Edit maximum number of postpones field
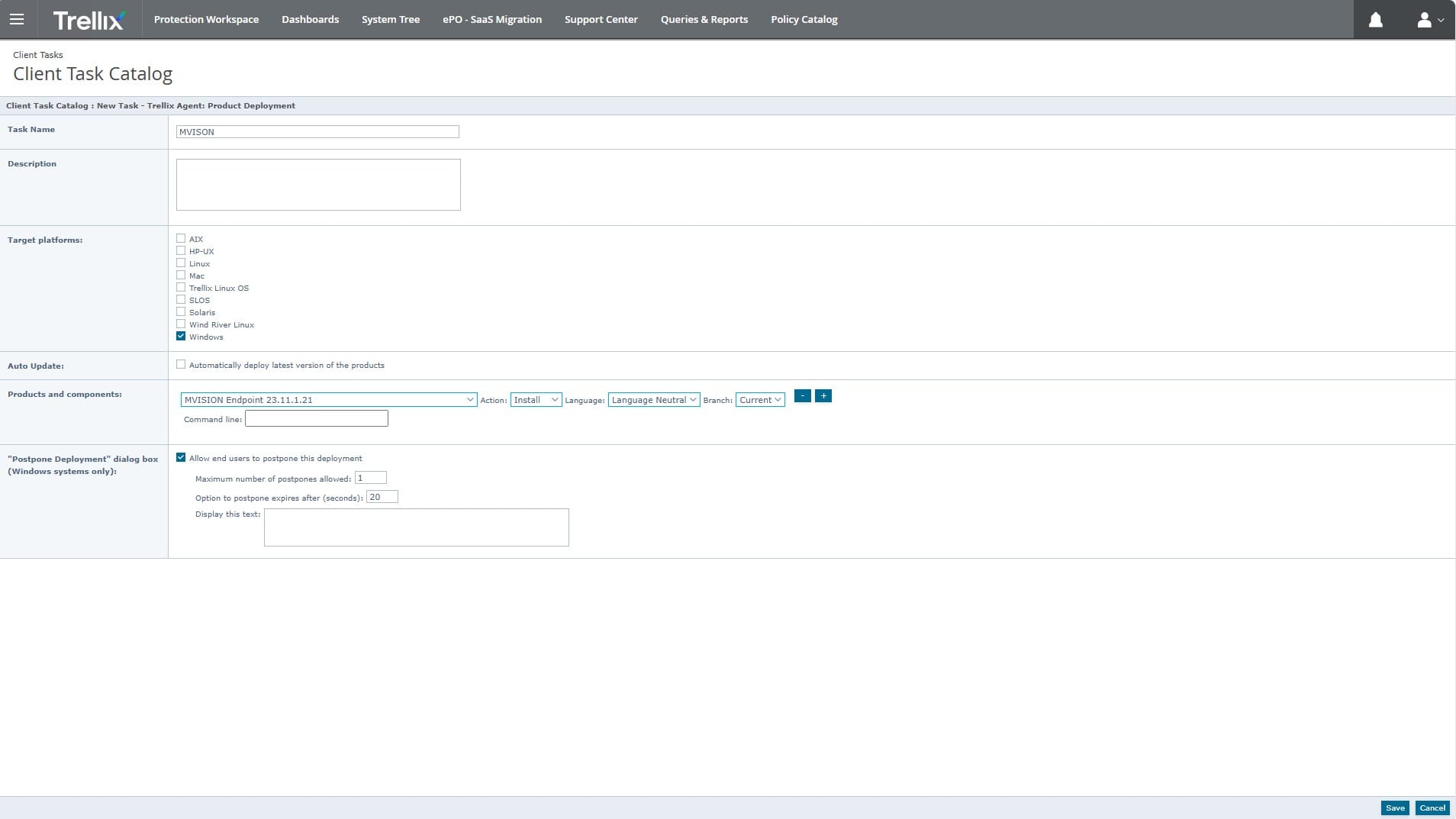This screenshot has width=1456, height=819. [371, 478]
